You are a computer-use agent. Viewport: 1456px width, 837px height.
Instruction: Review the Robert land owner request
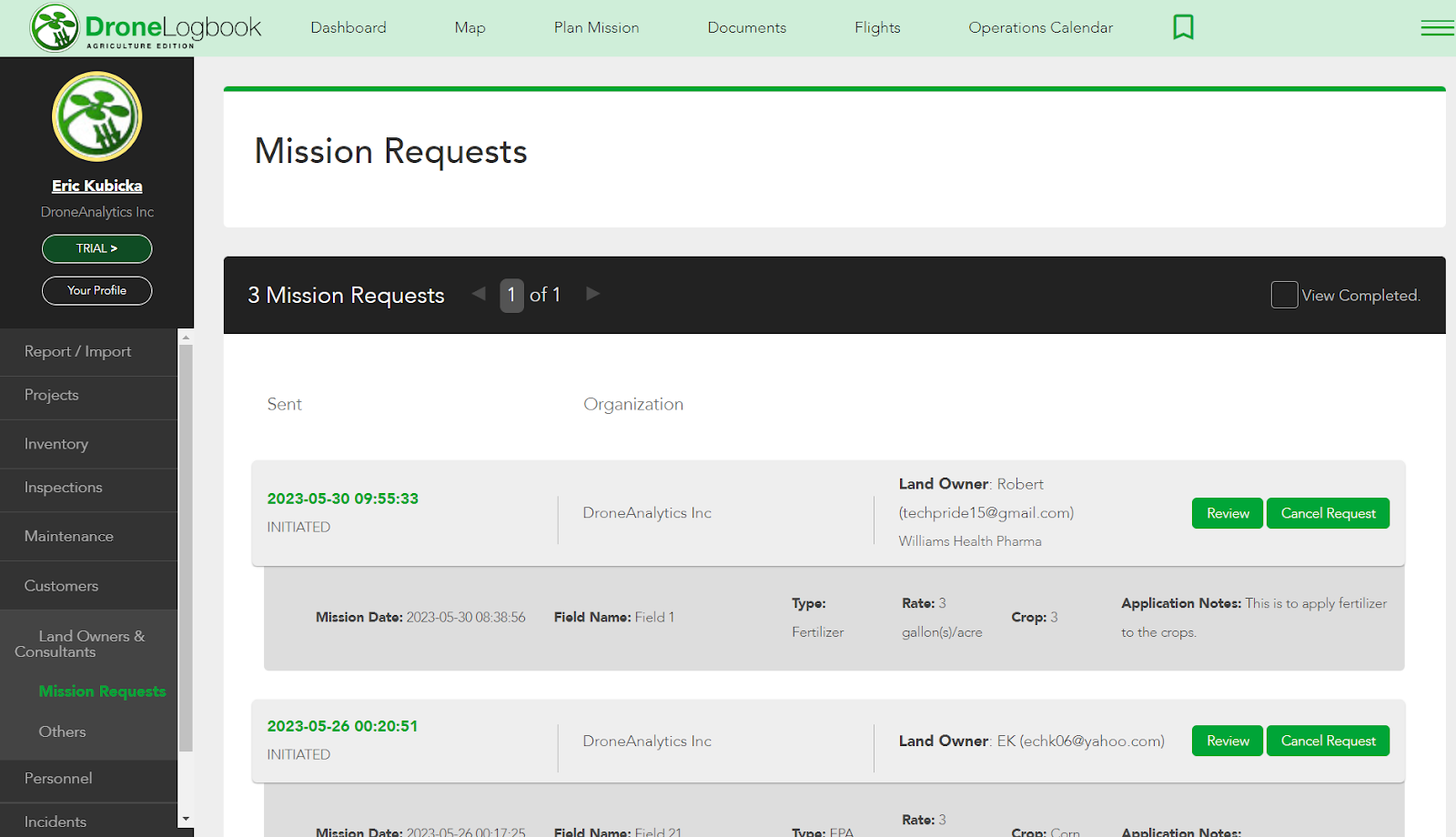(x=1228, y=513)
